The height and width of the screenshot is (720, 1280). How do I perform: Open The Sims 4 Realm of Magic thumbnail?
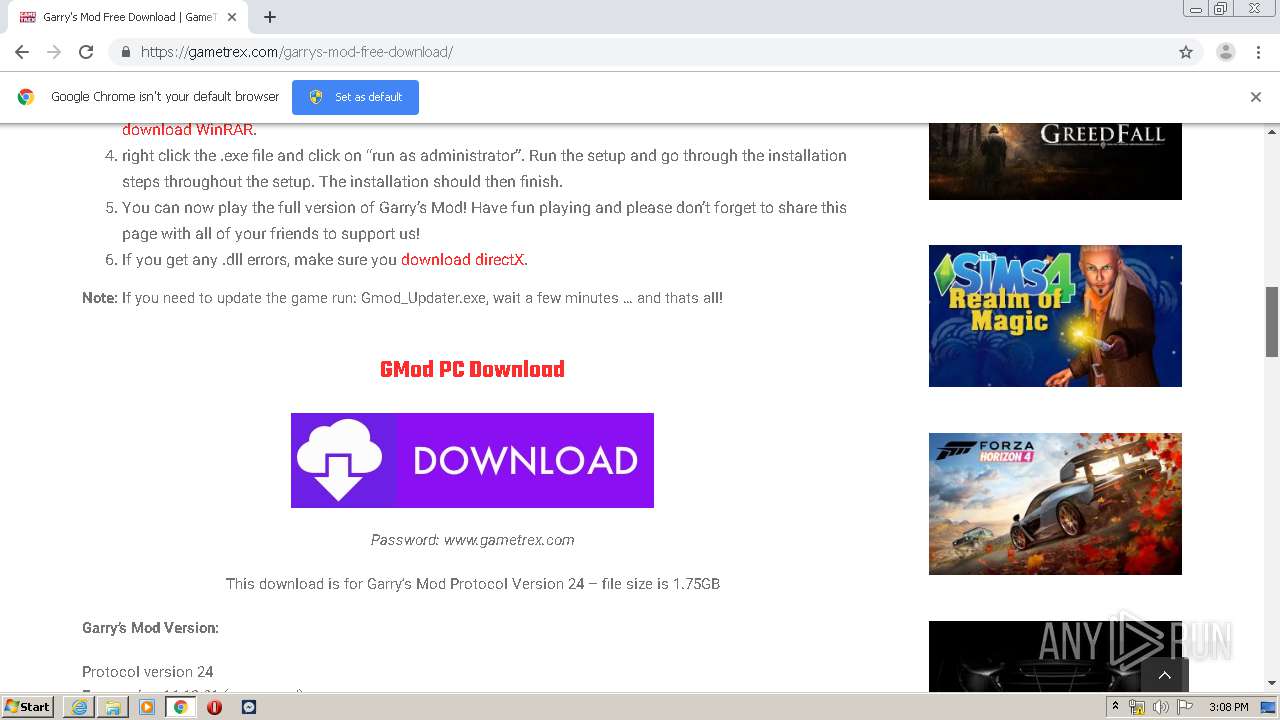click(x=1055, y=316)
